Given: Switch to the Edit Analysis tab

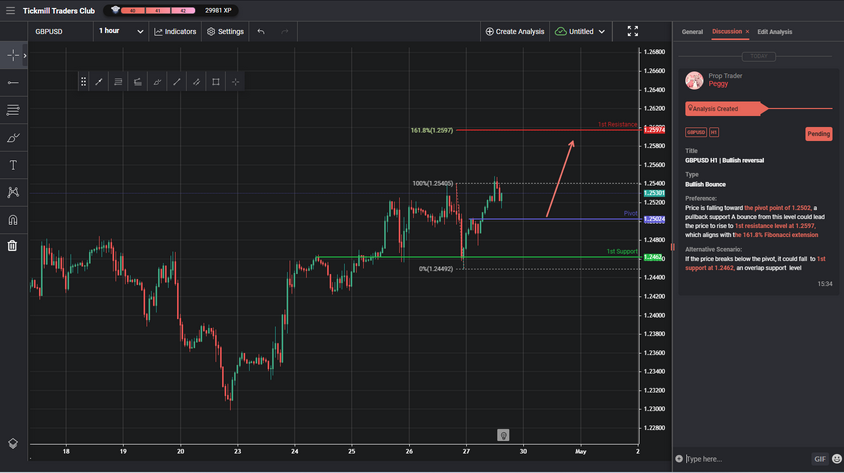Looking at the screenshot, I should click(775, 32).
